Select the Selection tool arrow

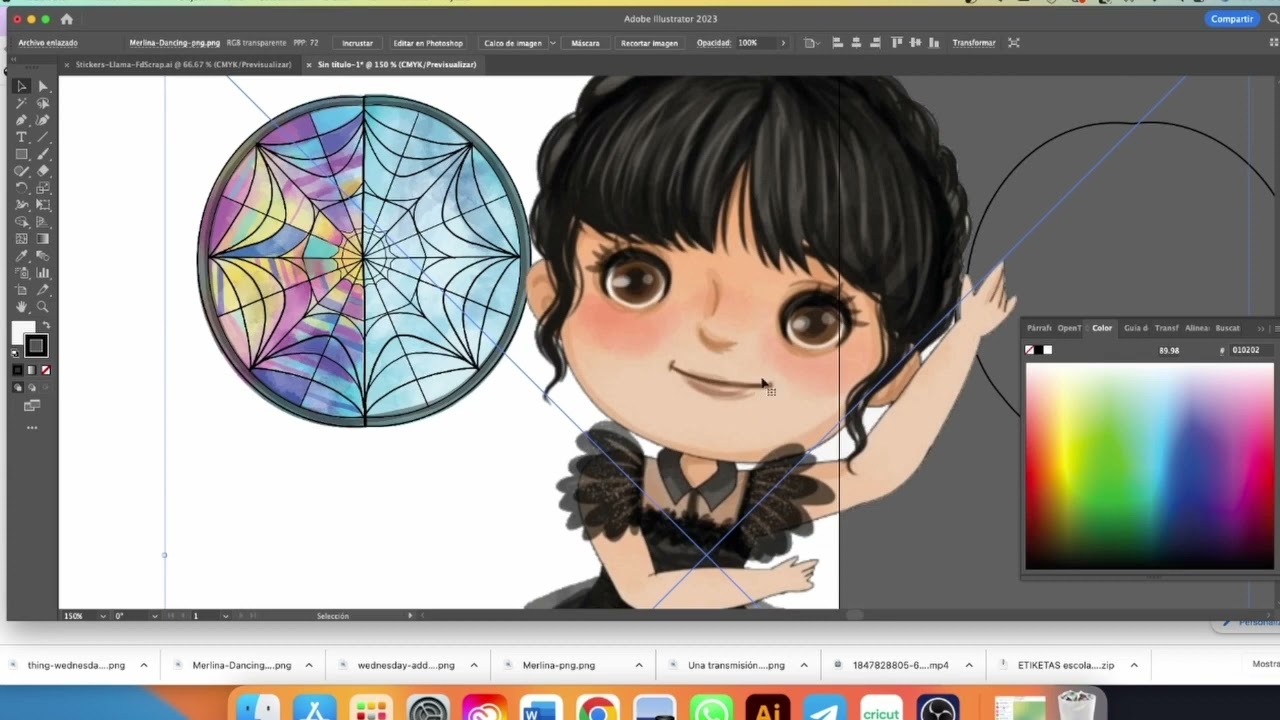[21, 87]
